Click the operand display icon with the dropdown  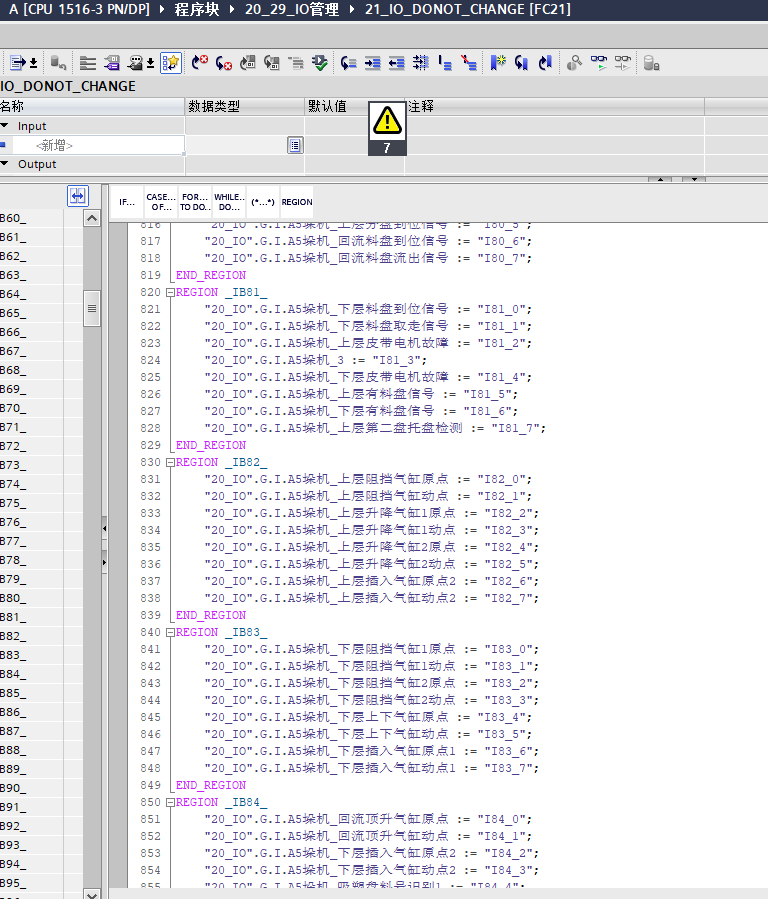135,62
